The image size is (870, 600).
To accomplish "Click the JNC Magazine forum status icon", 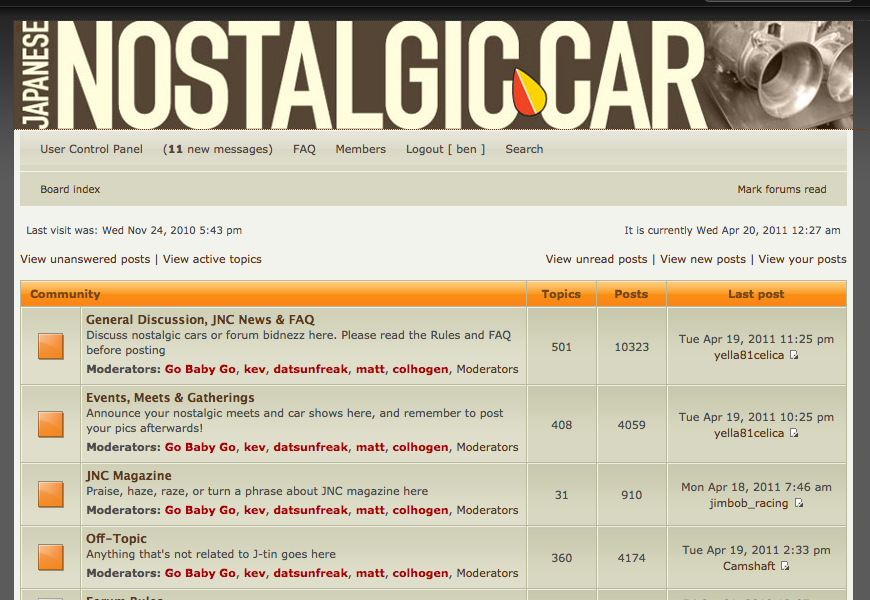I will (x=50, y=495).
